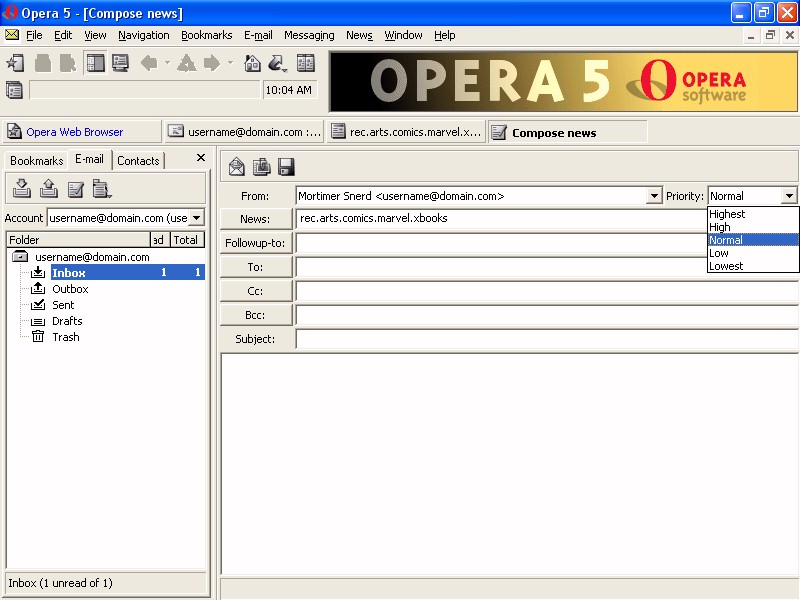
Task: Click the send message envelope icon
Action: click(236, 167)
